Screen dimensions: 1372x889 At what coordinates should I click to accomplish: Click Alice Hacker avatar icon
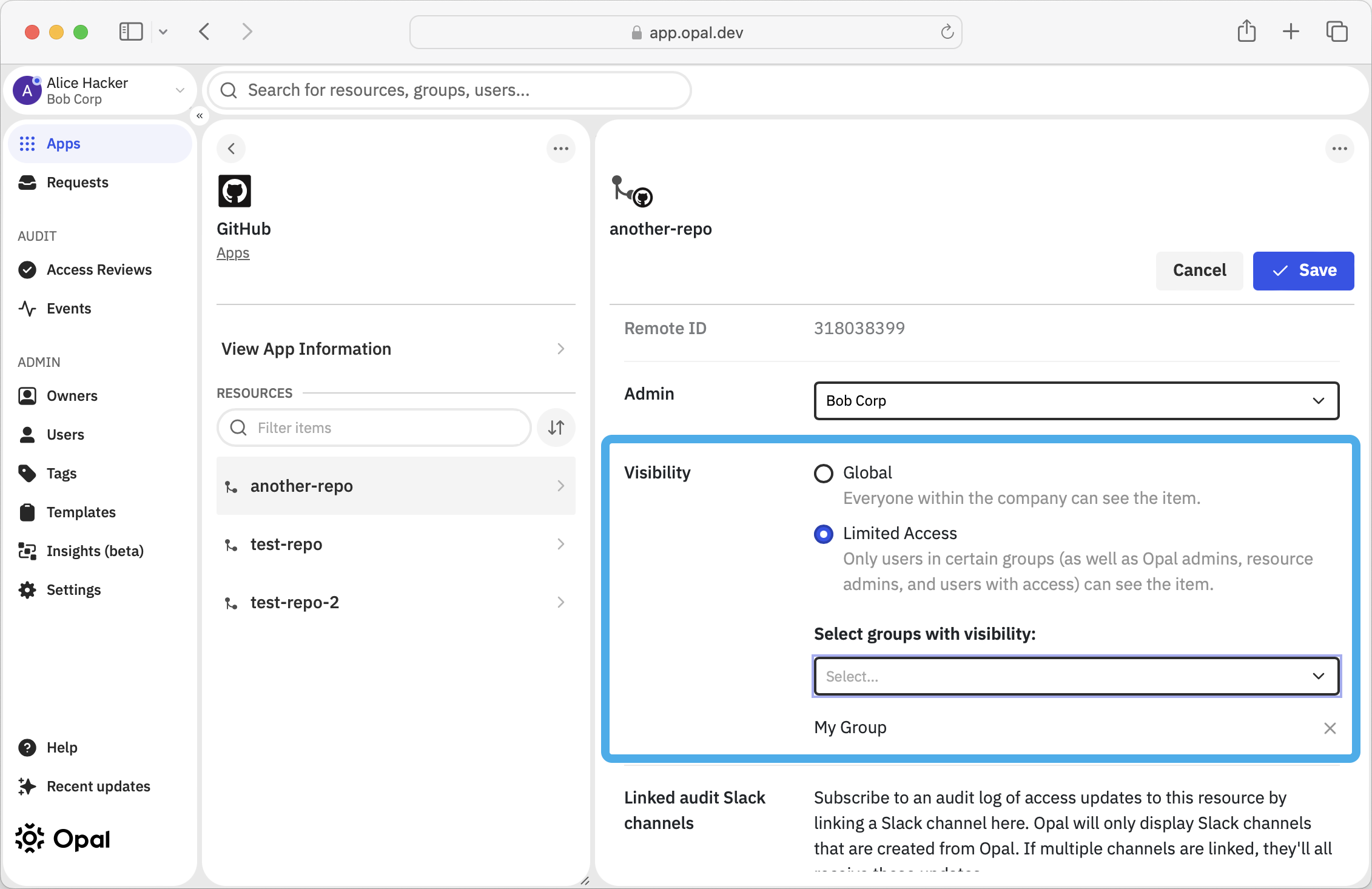tap(27, 90)
